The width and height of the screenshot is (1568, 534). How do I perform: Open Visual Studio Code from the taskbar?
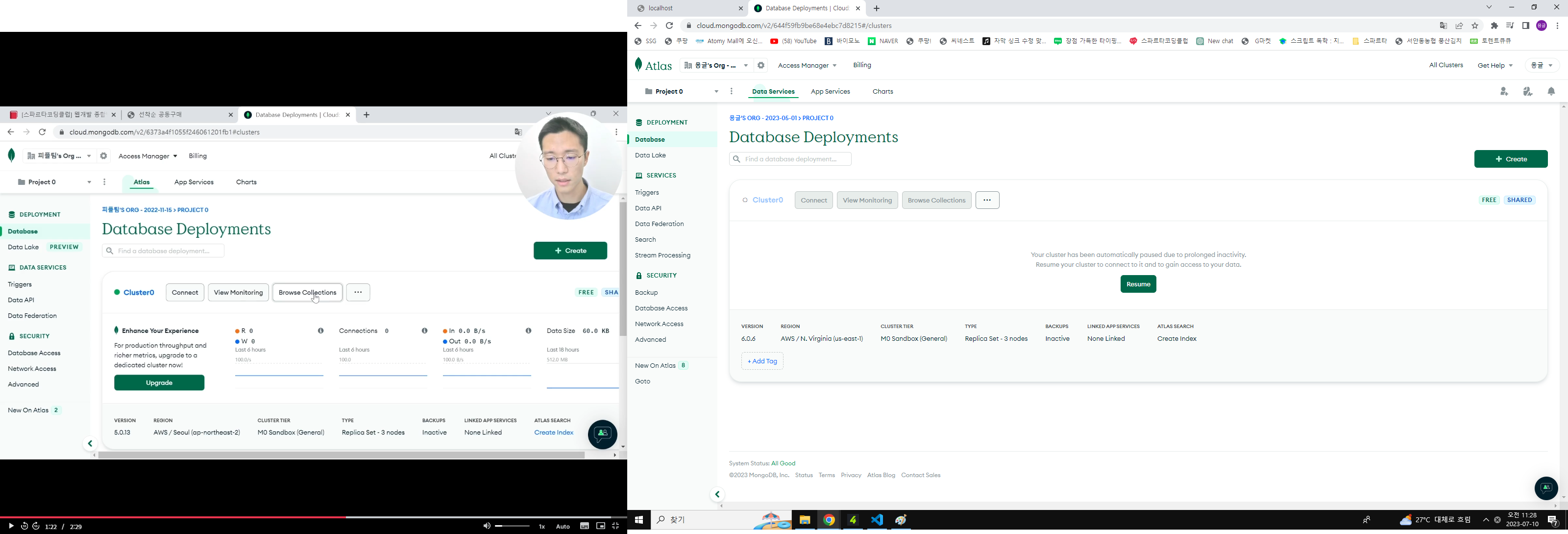877,521
